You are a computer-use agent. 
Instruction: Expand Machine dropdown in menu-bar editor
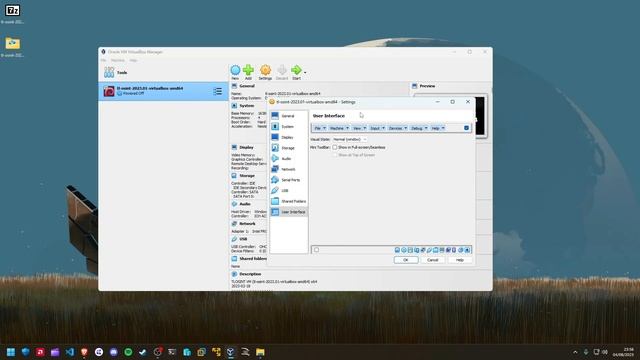pos(339,128)
